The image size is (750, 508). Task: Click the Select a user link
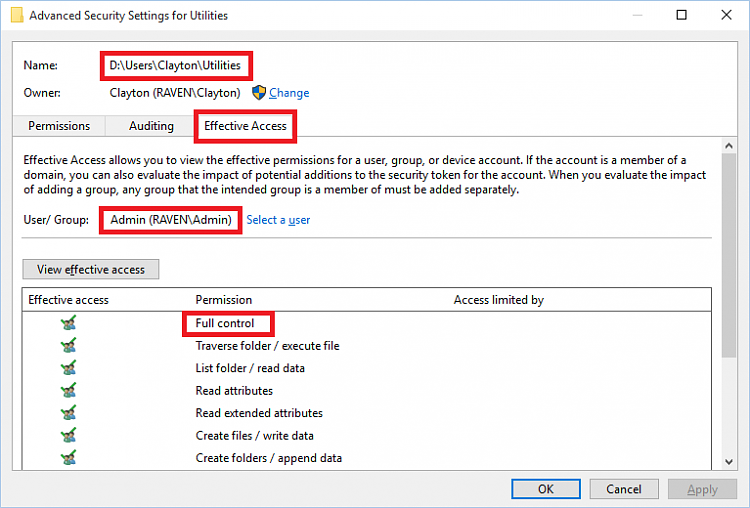[x=278, y=220]
